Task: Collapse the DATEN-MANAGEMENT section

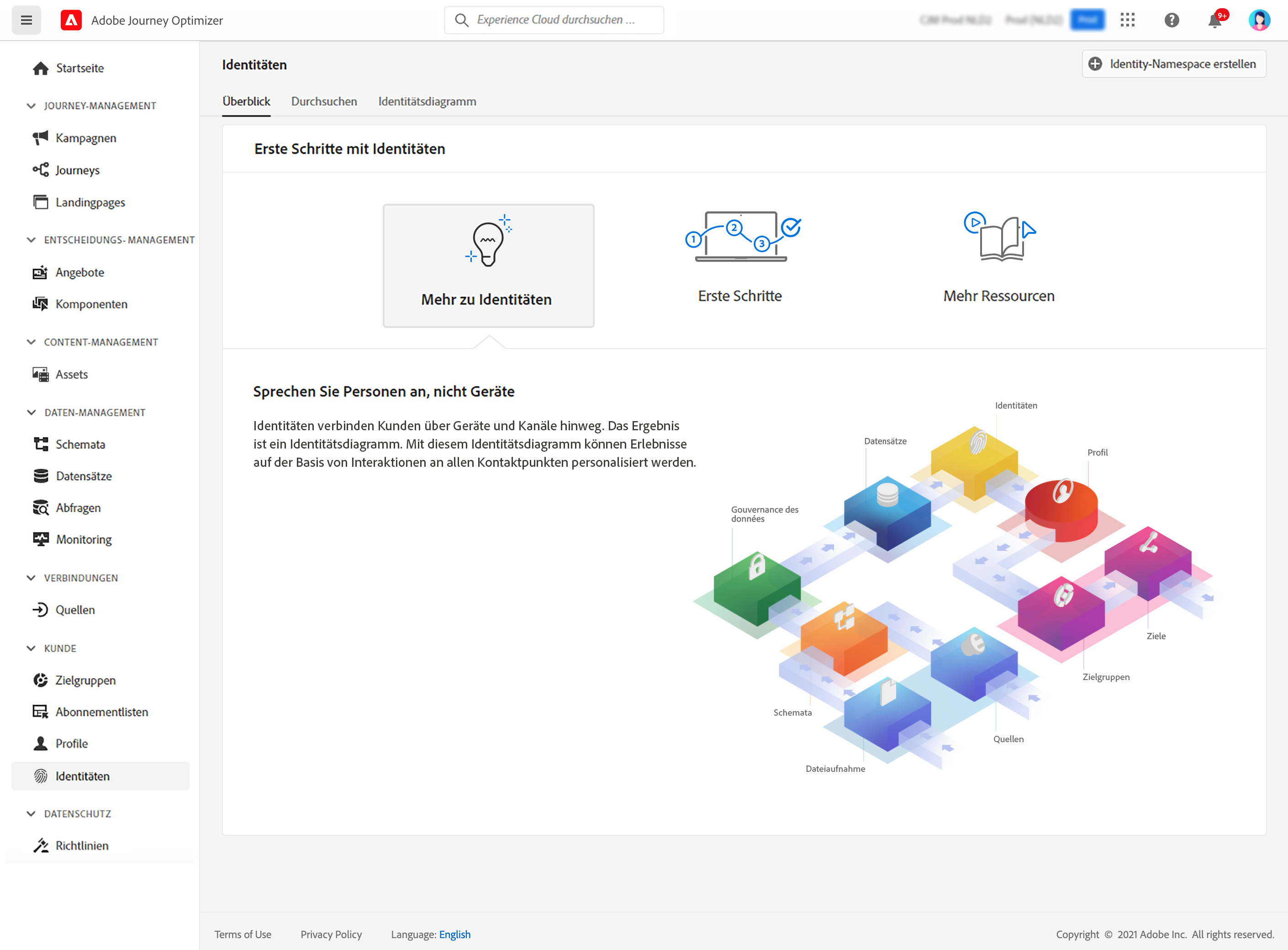Action: [32, 412]
